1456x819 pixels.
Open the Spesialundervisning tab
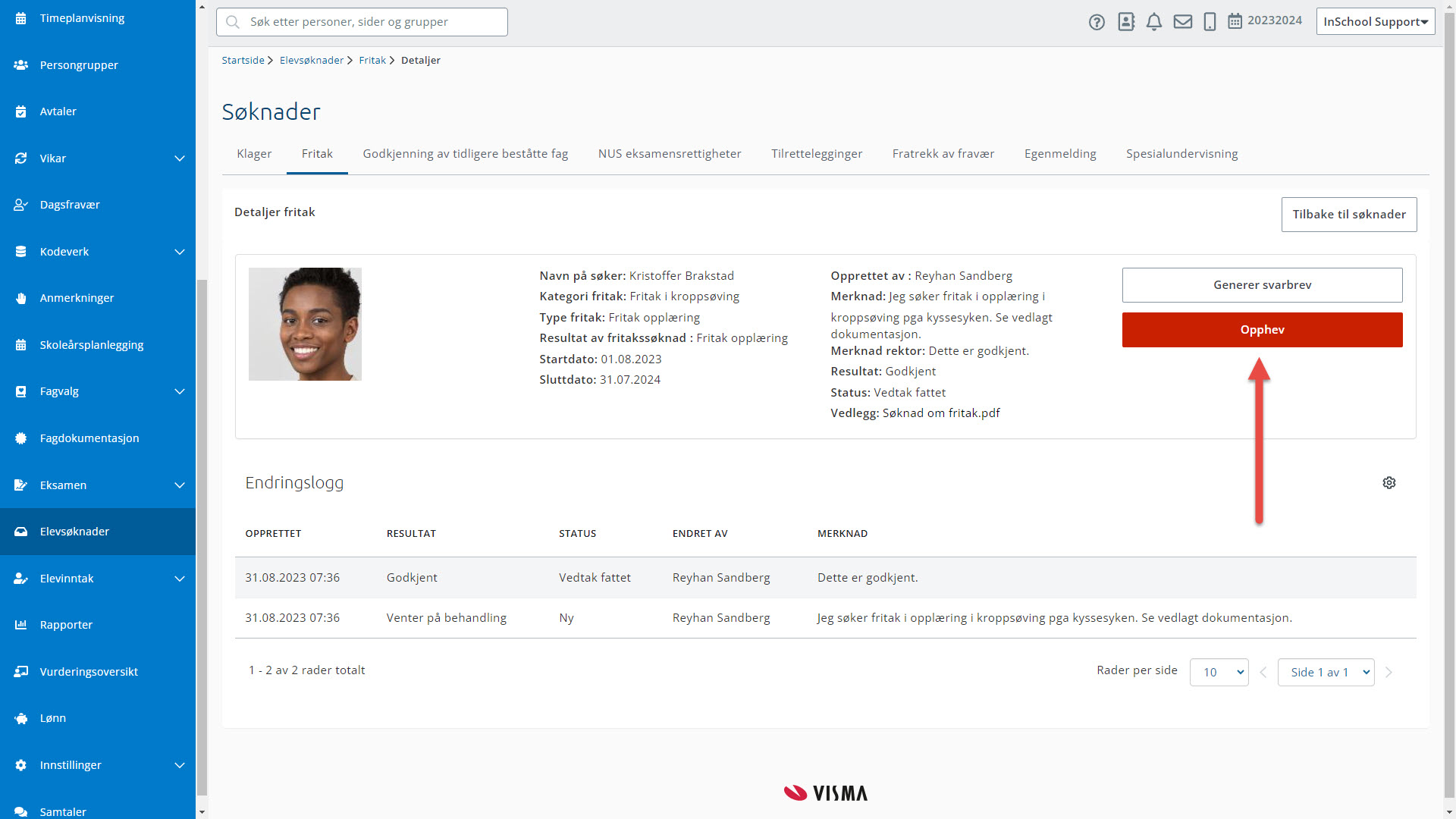coord(1181,154)
